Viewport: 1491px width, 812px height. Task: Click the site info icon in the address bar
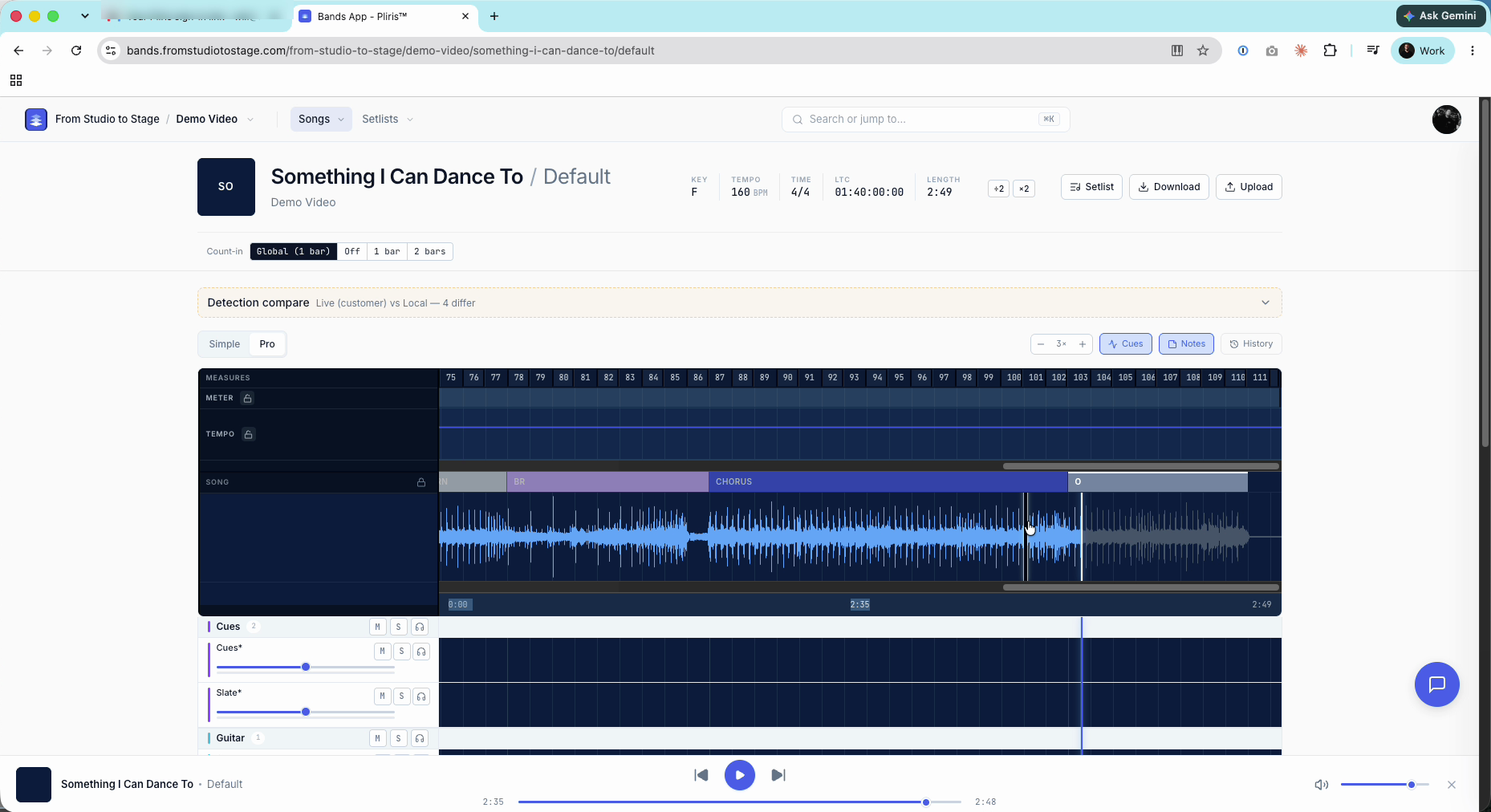(112, 51)
